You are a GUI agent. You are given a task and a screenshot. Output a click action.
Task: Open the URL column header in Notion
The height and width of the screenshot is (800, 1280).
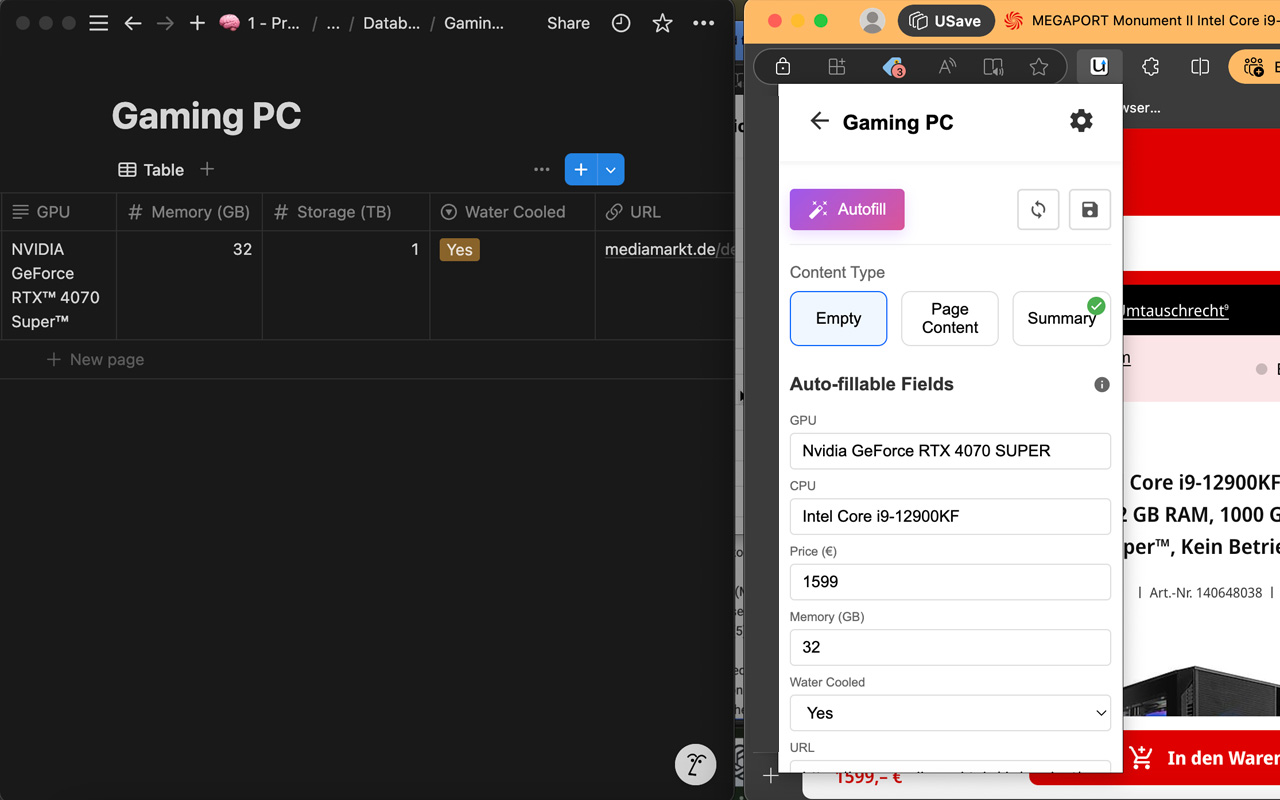pos(665,212)
